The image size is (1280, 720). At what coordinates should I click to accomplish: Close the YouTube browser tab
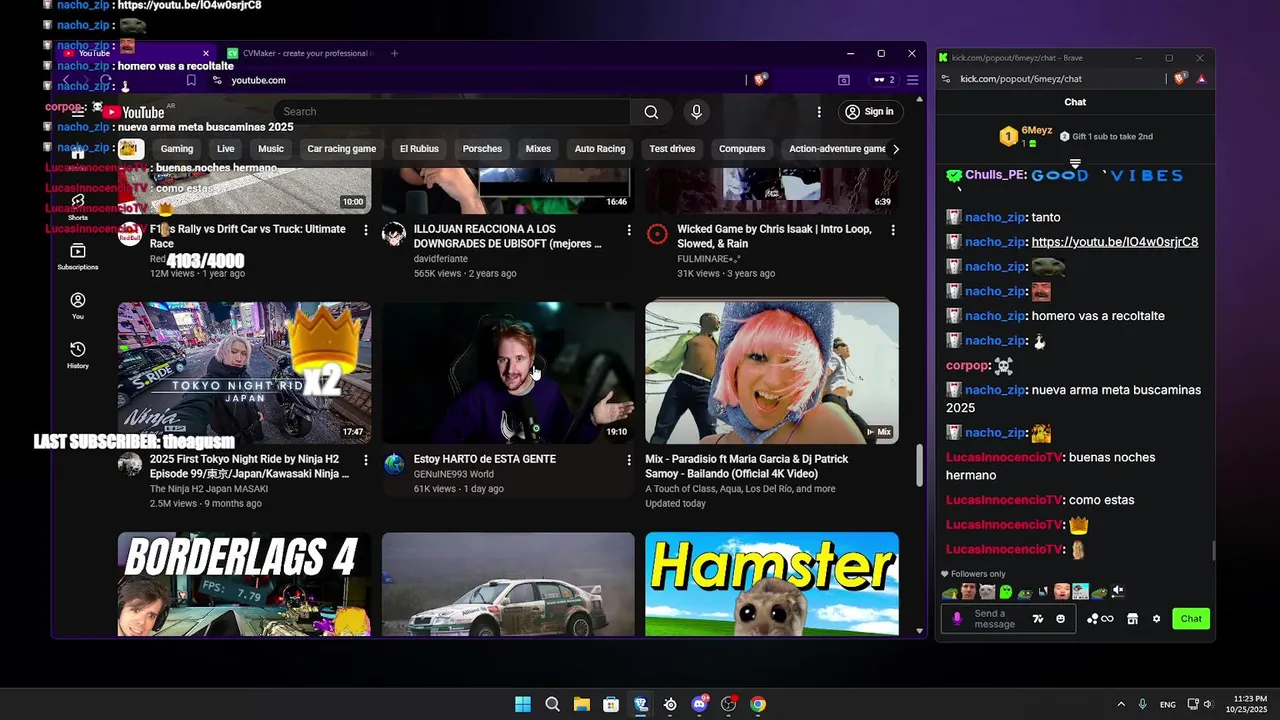click(206, 53)
